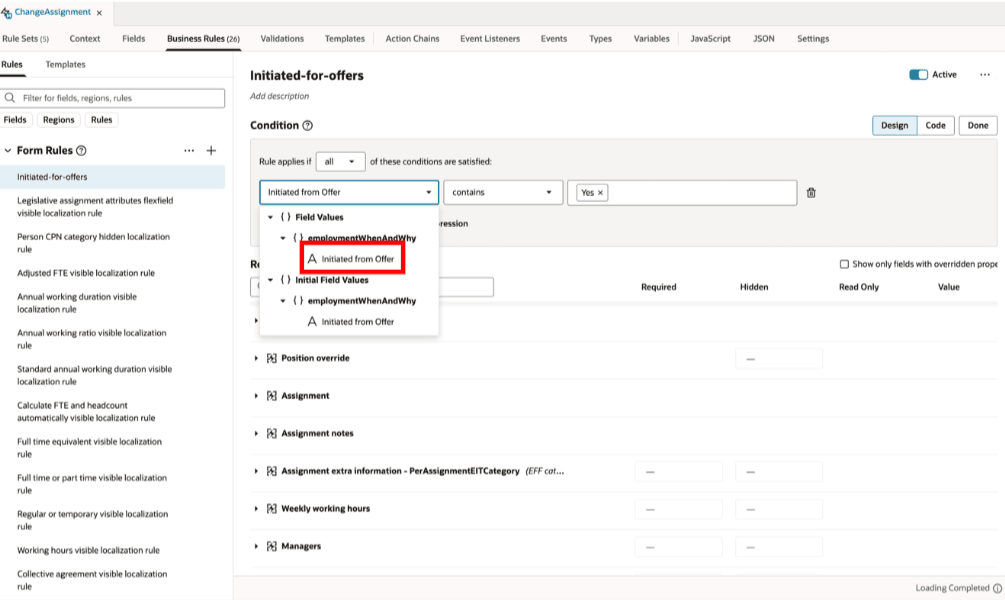Click the filter fields, regions, rules search box
The height and width of the screenshot is (600, 1005).
(114, 98)
